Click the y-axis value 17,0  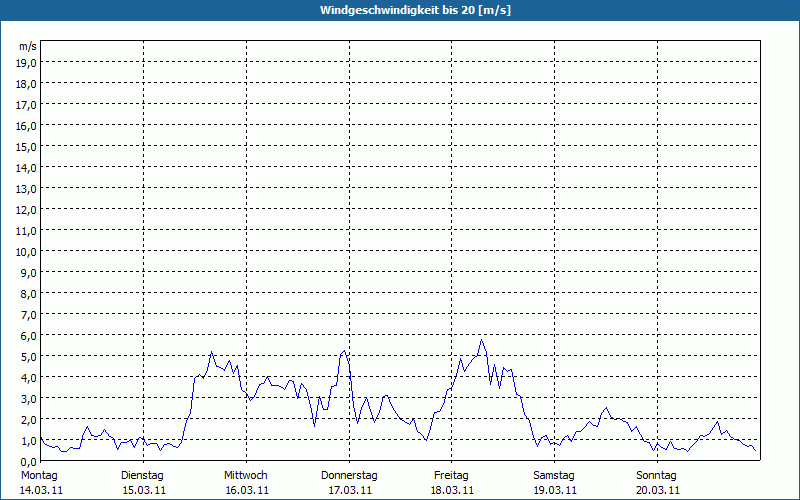(26, 105)
